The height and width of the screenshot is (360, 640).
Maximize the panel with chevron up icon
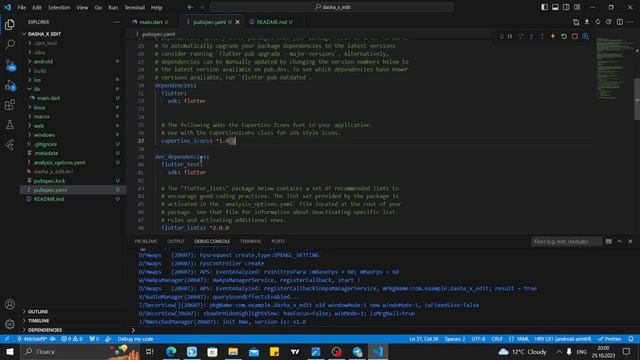pyautogui.click(x=619, y=242)
